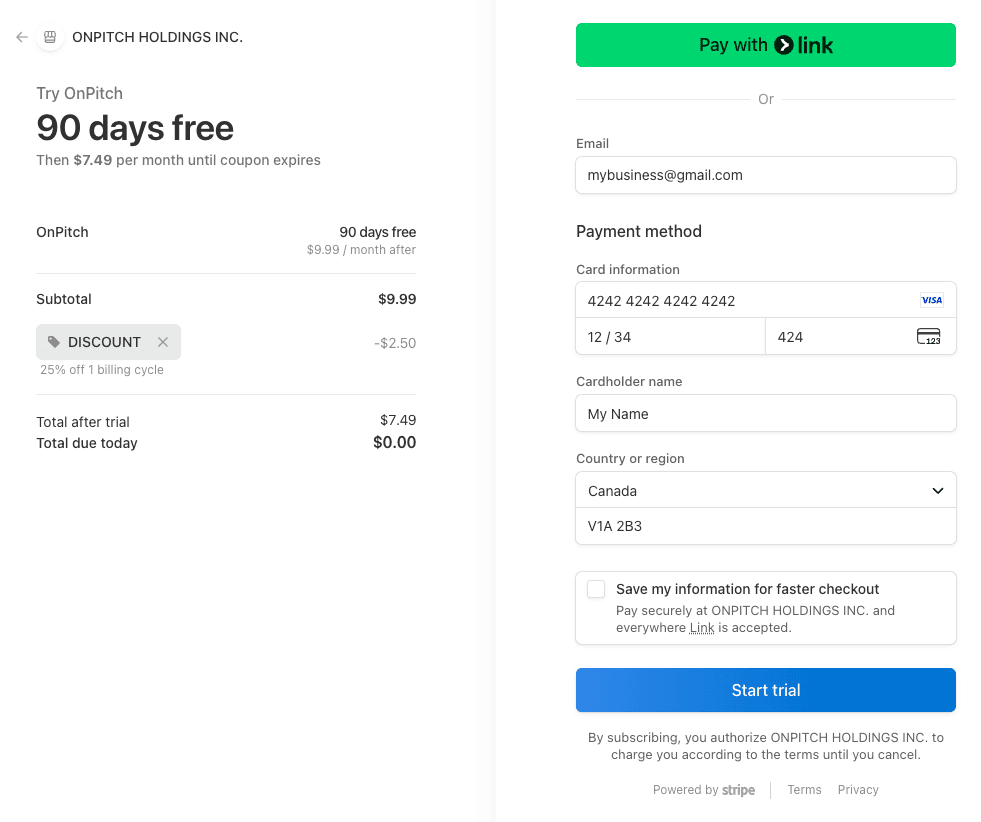The image size is (981, 822).
Task: Focus the Email input field
Action: click(765, 175)
